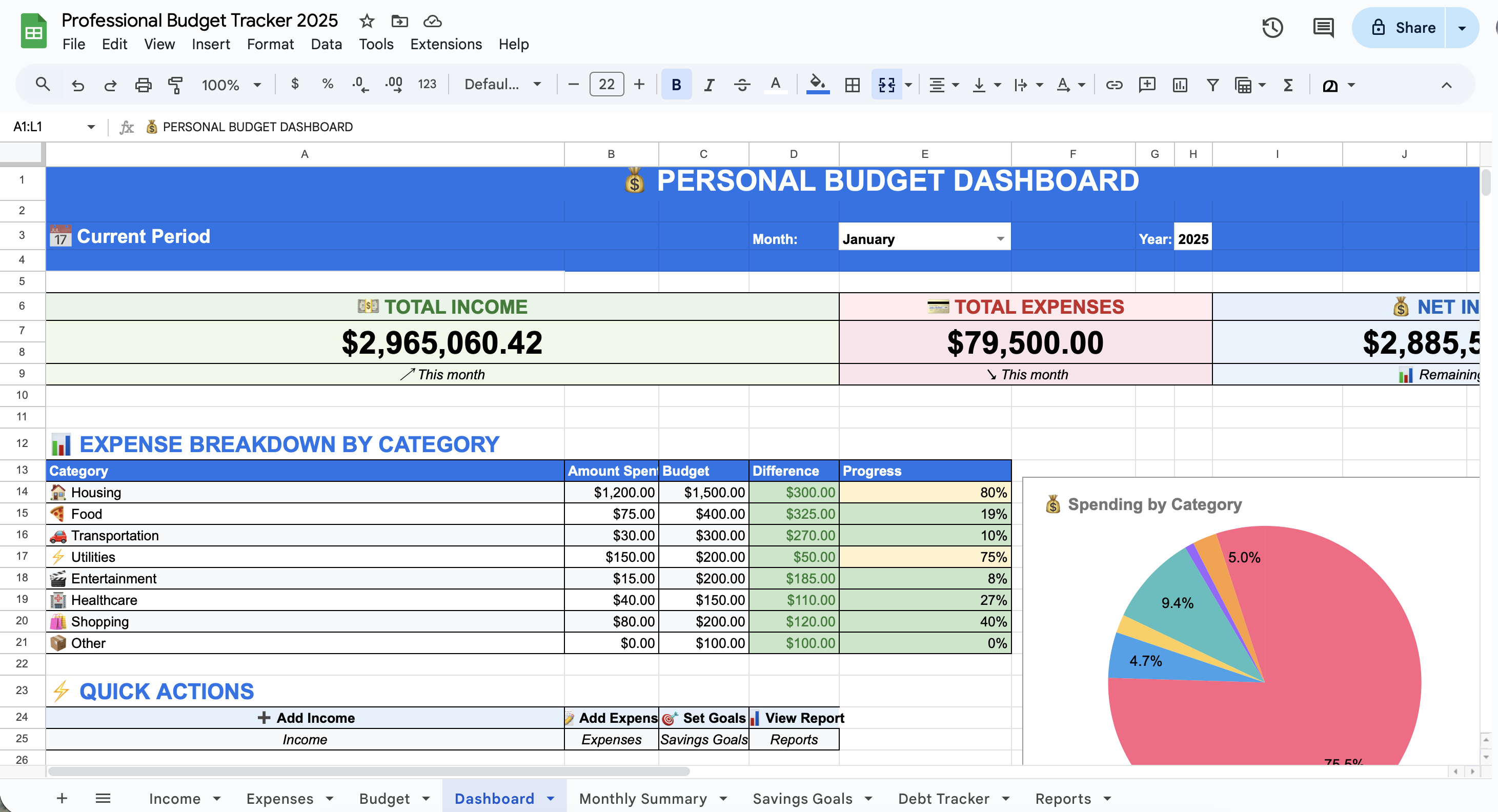Click decrease decimal places icon
This screenshot has height=812, width=1498.
coord(360,85)
